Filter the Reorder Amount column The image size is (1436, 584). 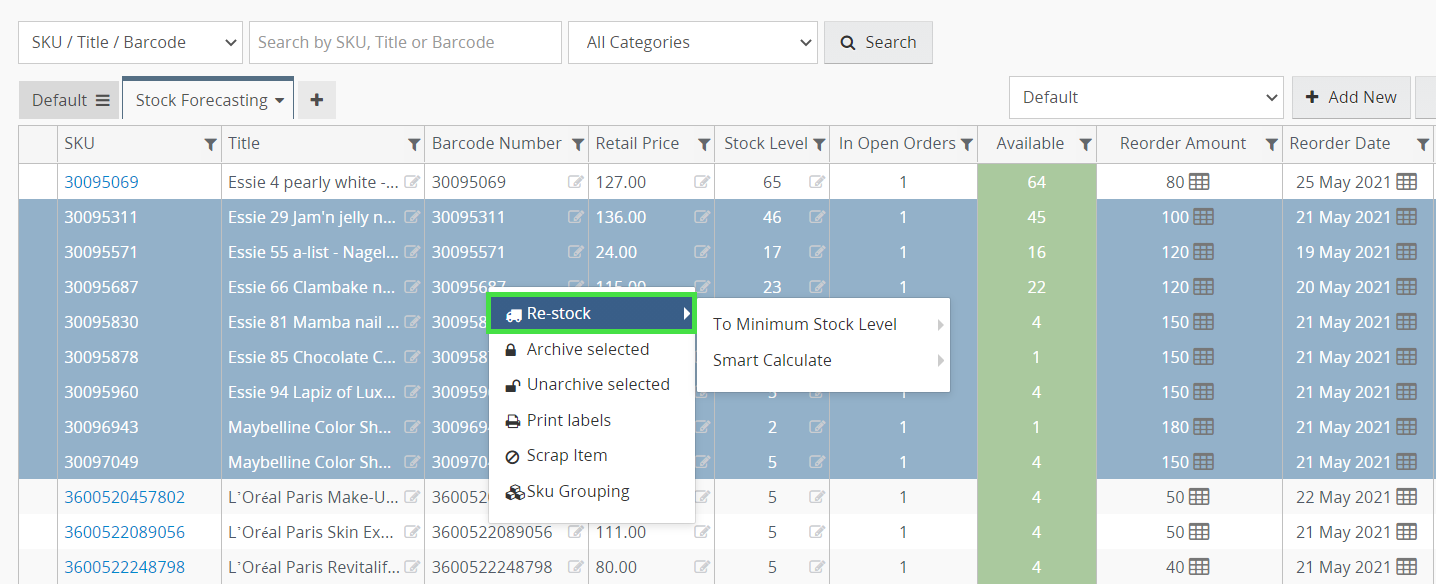click(1271, 145)
